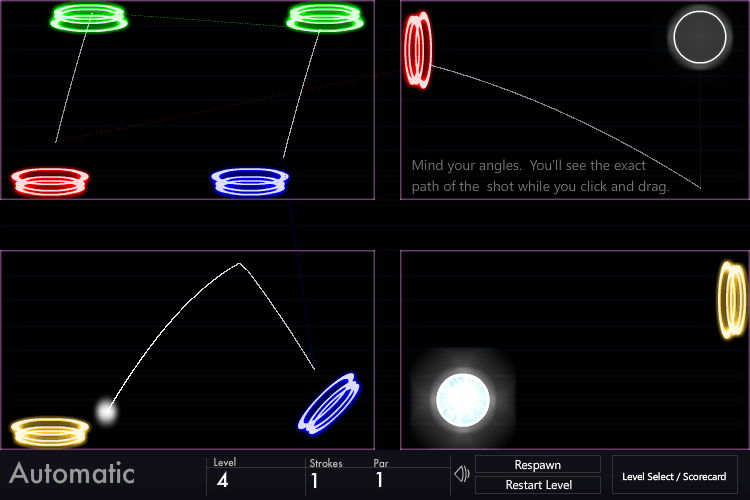Click the glowing white ball in the bottom-right panel
The height and width of the screenshot is (500, 750).
coord(463,400)
